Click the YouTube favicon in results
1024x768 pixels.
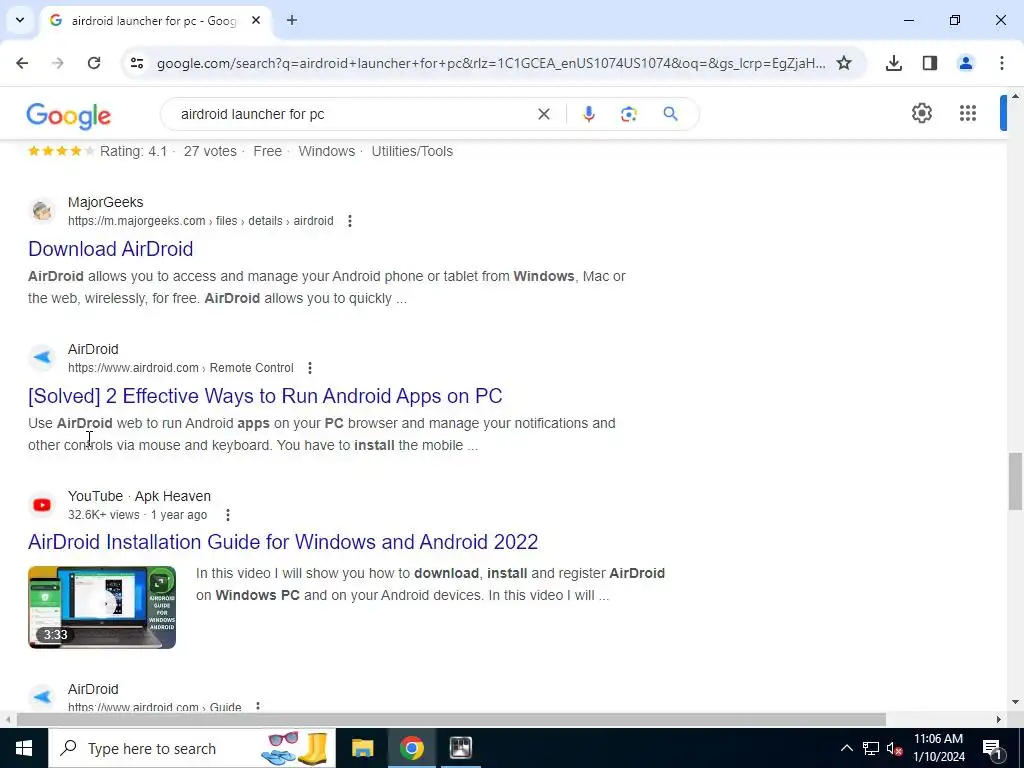click(x=42, y=505)
